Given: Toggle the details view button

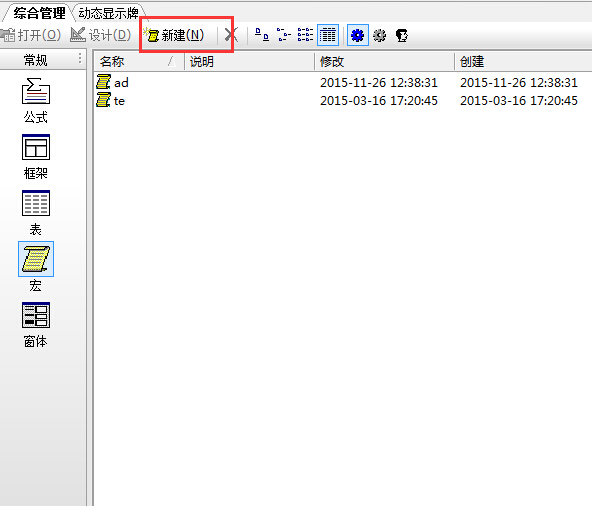Looking at the screenshot, I should [x=328, y=35].
